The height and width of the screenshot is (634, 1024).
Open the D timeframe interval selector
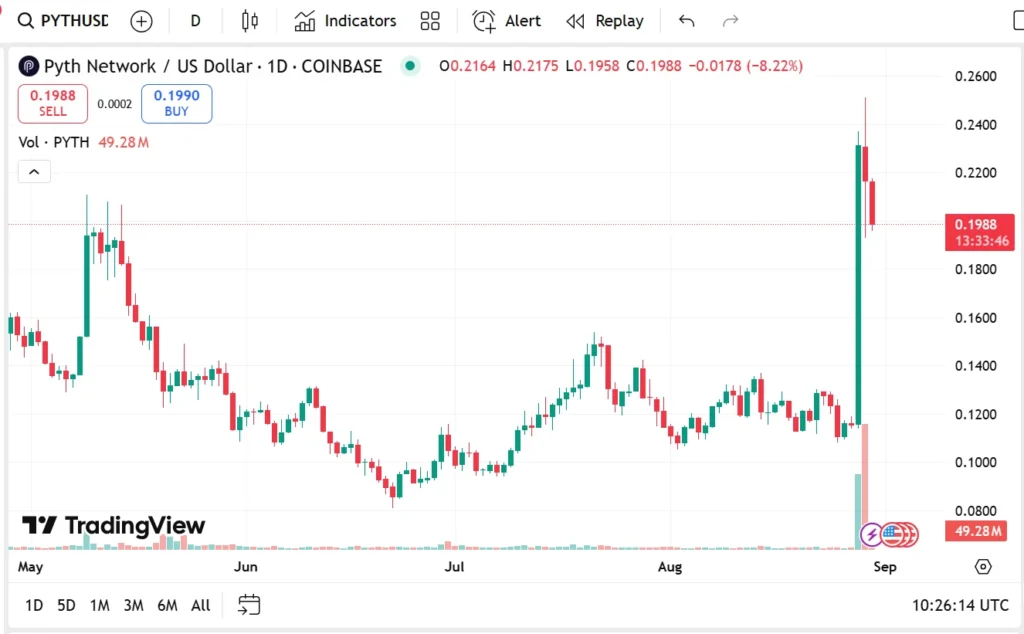tap(195, 21)
